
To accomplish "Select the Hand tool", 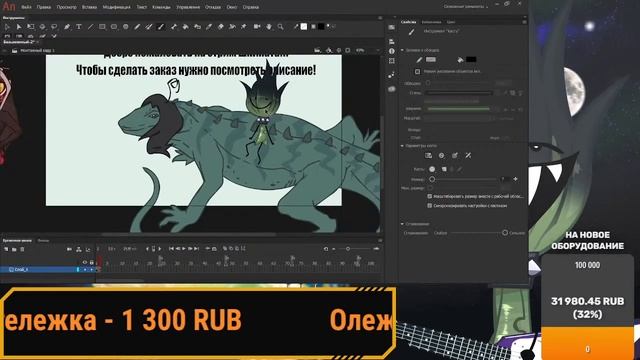I will pyautogui.click(x=269, y=27).
